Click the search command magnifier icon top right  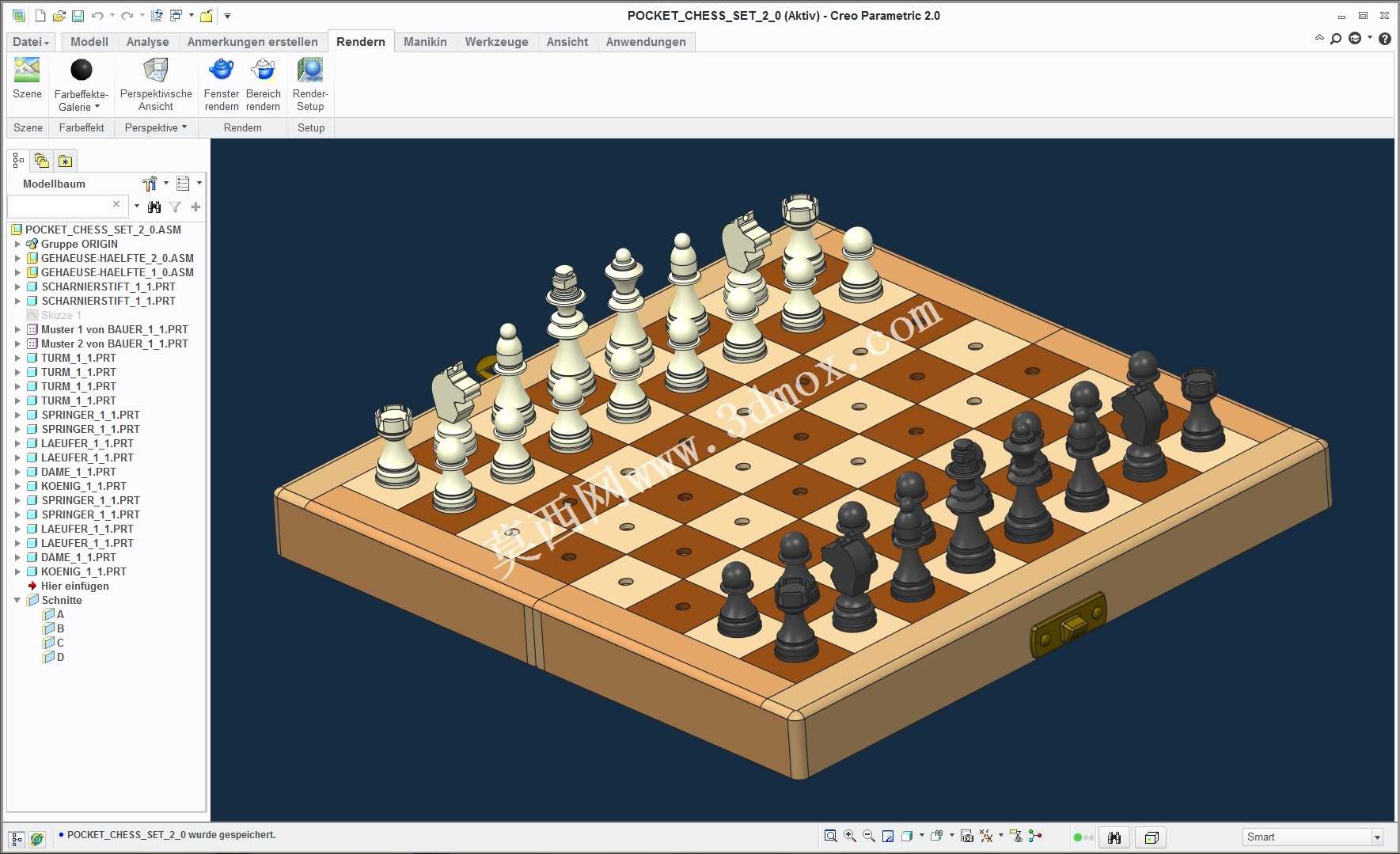tap(1336, 38)
